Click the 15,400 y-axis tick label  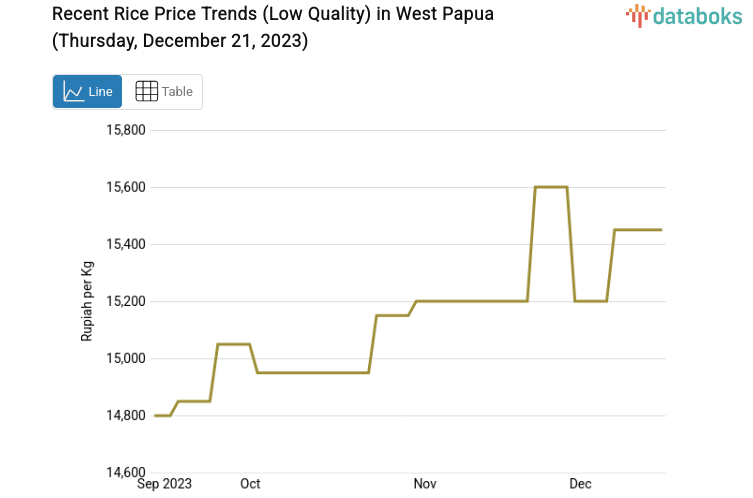(126, 244)
